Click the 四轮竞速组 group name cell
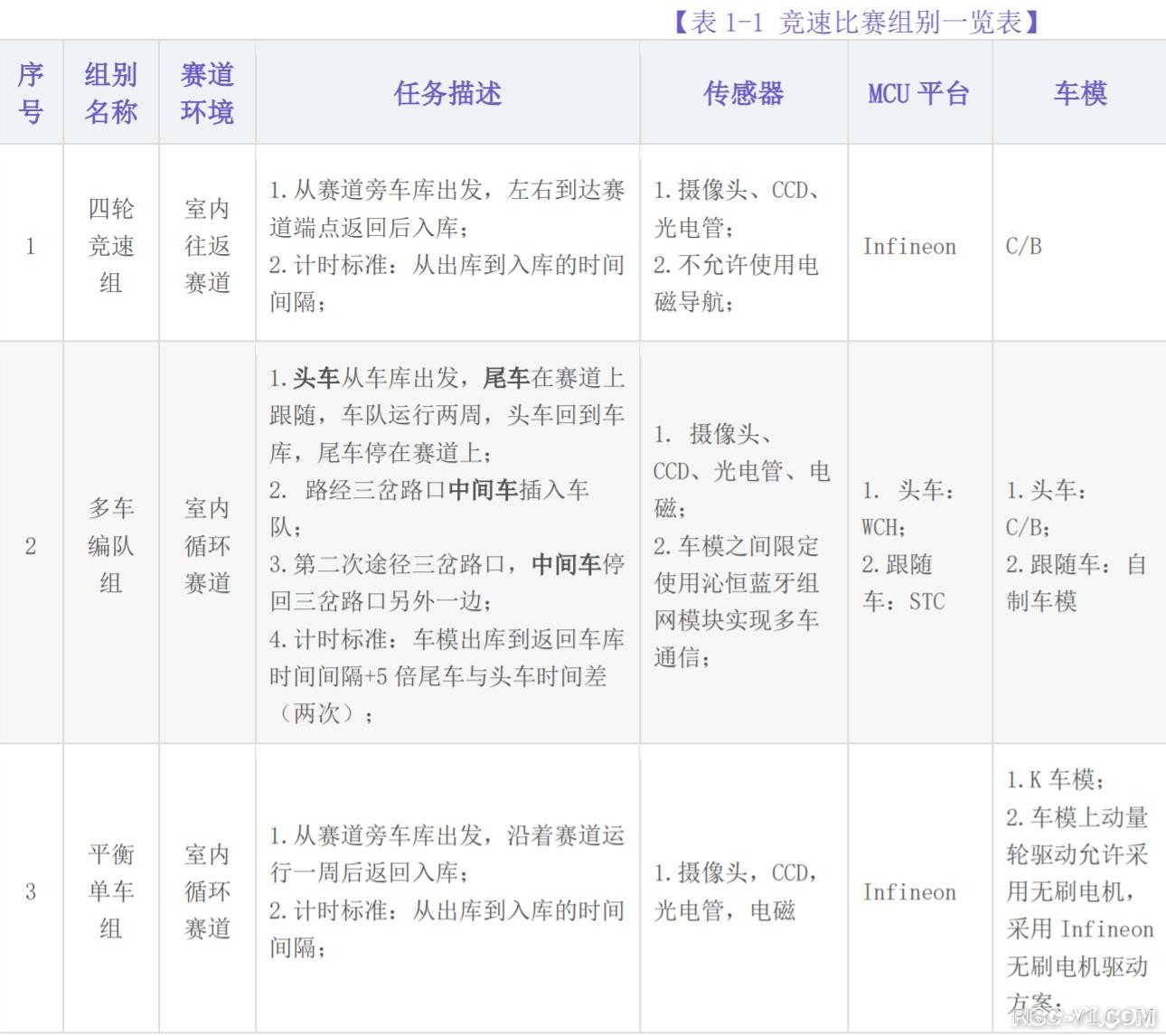The width and height of the screenshot is (1166, 1036). point(111,246)
